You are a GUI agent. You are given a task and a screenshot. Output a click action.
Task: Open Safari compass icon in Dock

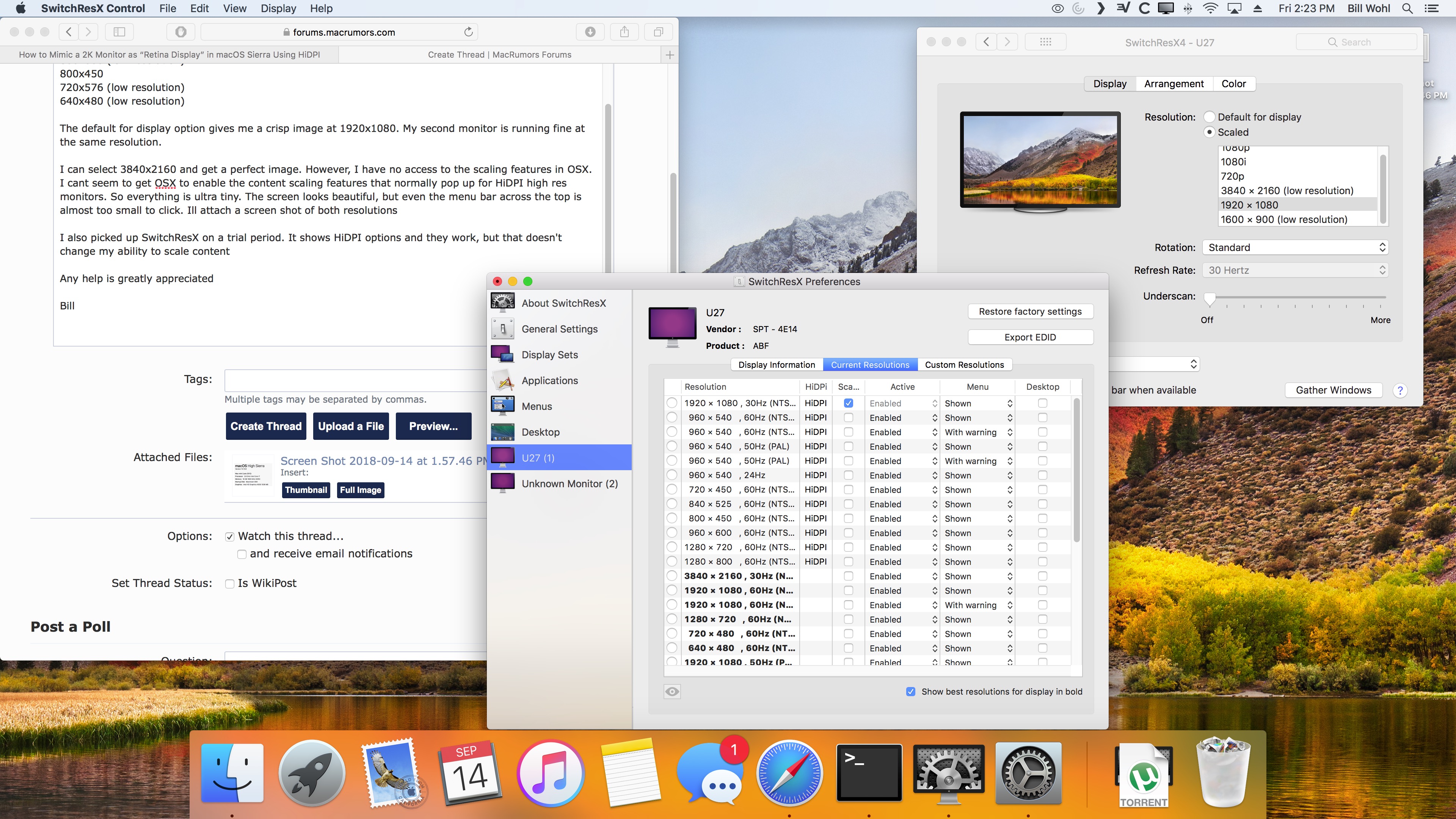[x=789, y=773]
